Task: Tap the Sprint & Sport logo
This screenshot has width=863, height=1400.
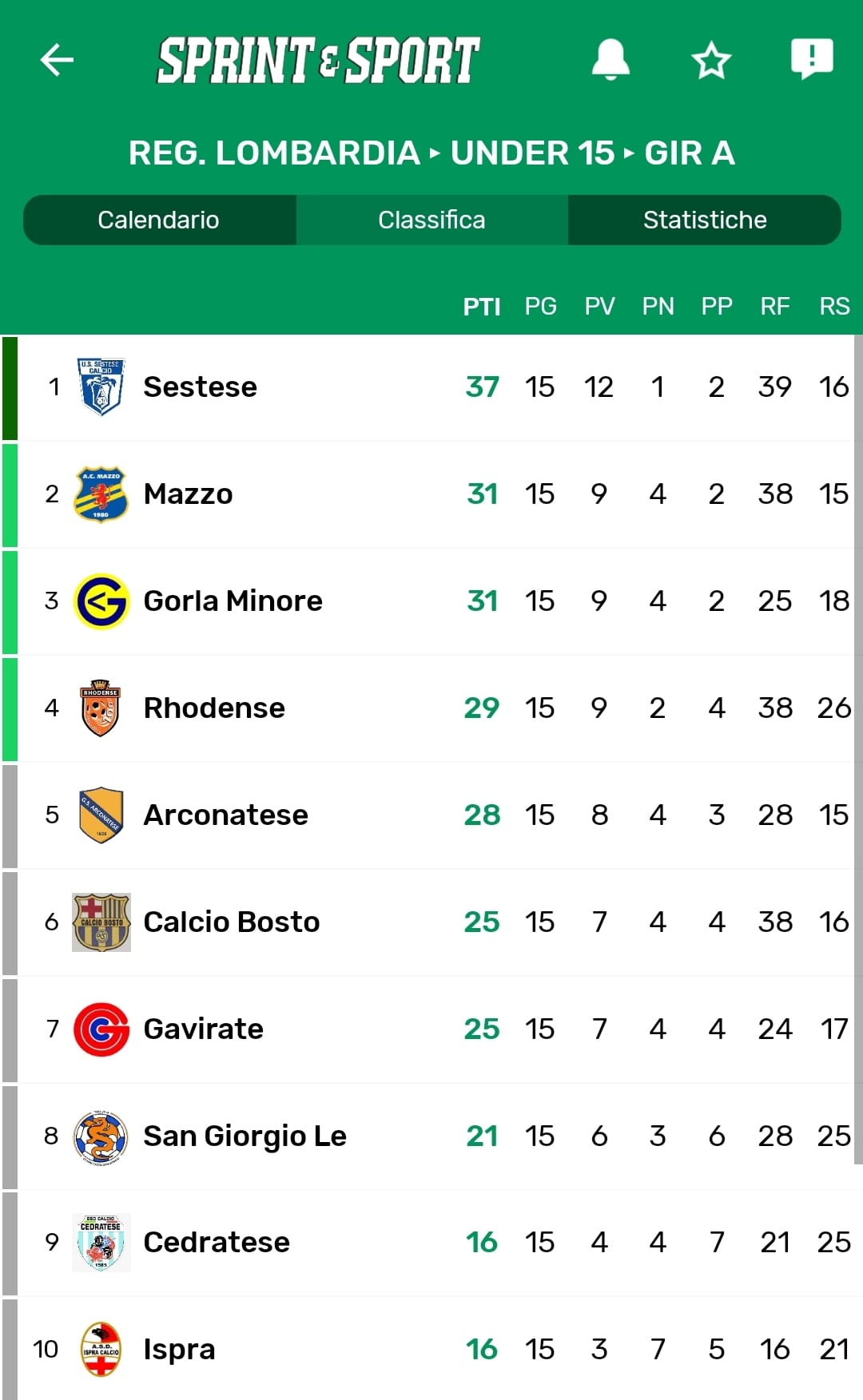Action: pyautogui.click(x=318, y=61)
